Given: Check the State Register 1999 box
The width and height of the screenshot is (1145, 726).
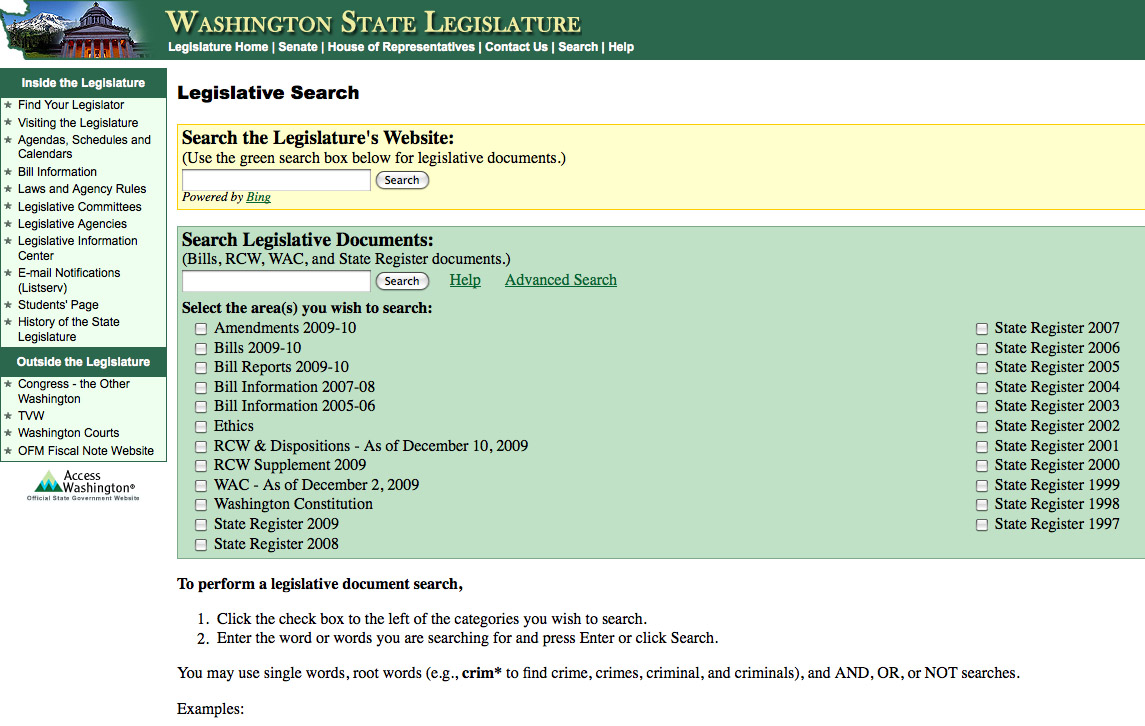Looking at the screenshot, I should click(981, 485).
